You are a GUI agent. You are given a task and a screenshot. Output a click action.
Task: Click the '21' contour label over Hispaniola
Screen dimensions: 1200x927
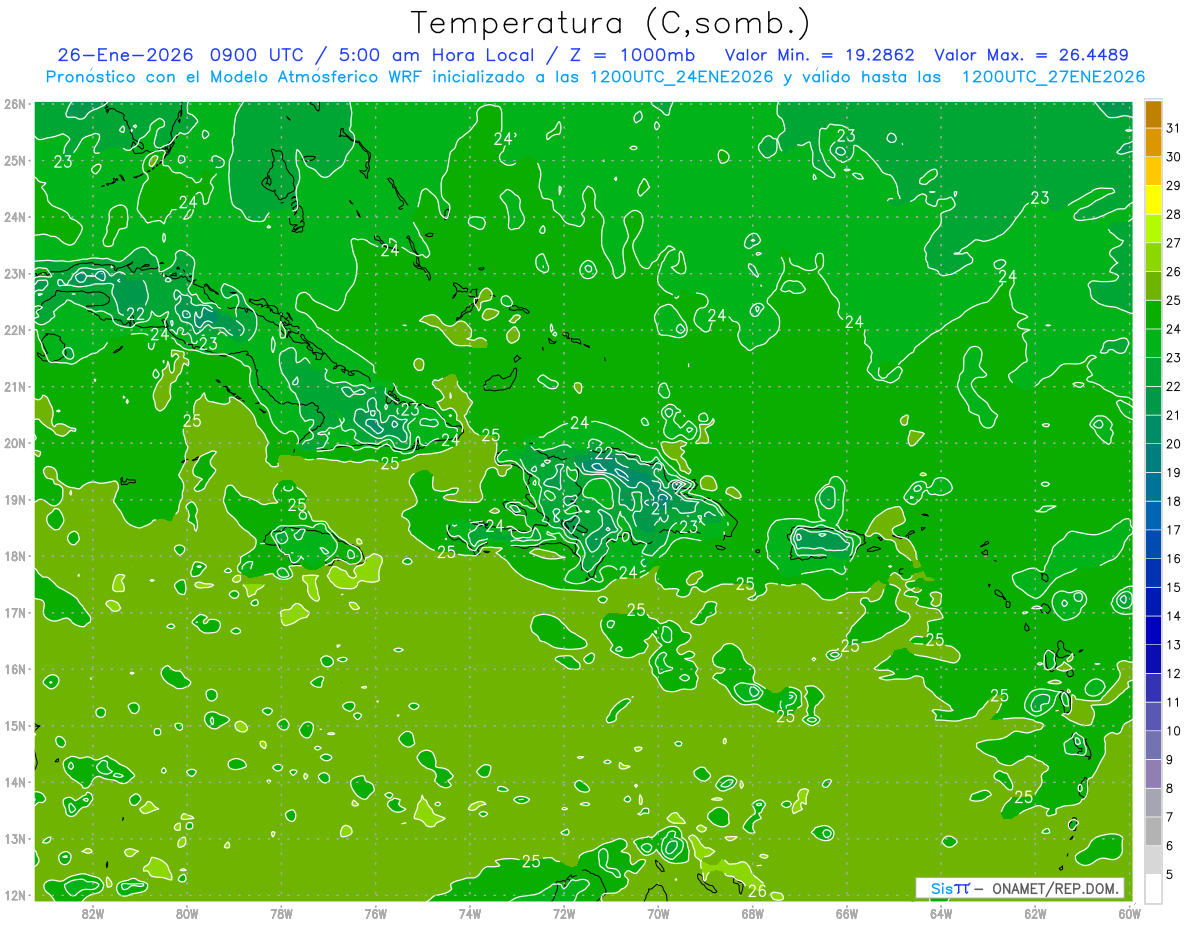pos(660,509)
